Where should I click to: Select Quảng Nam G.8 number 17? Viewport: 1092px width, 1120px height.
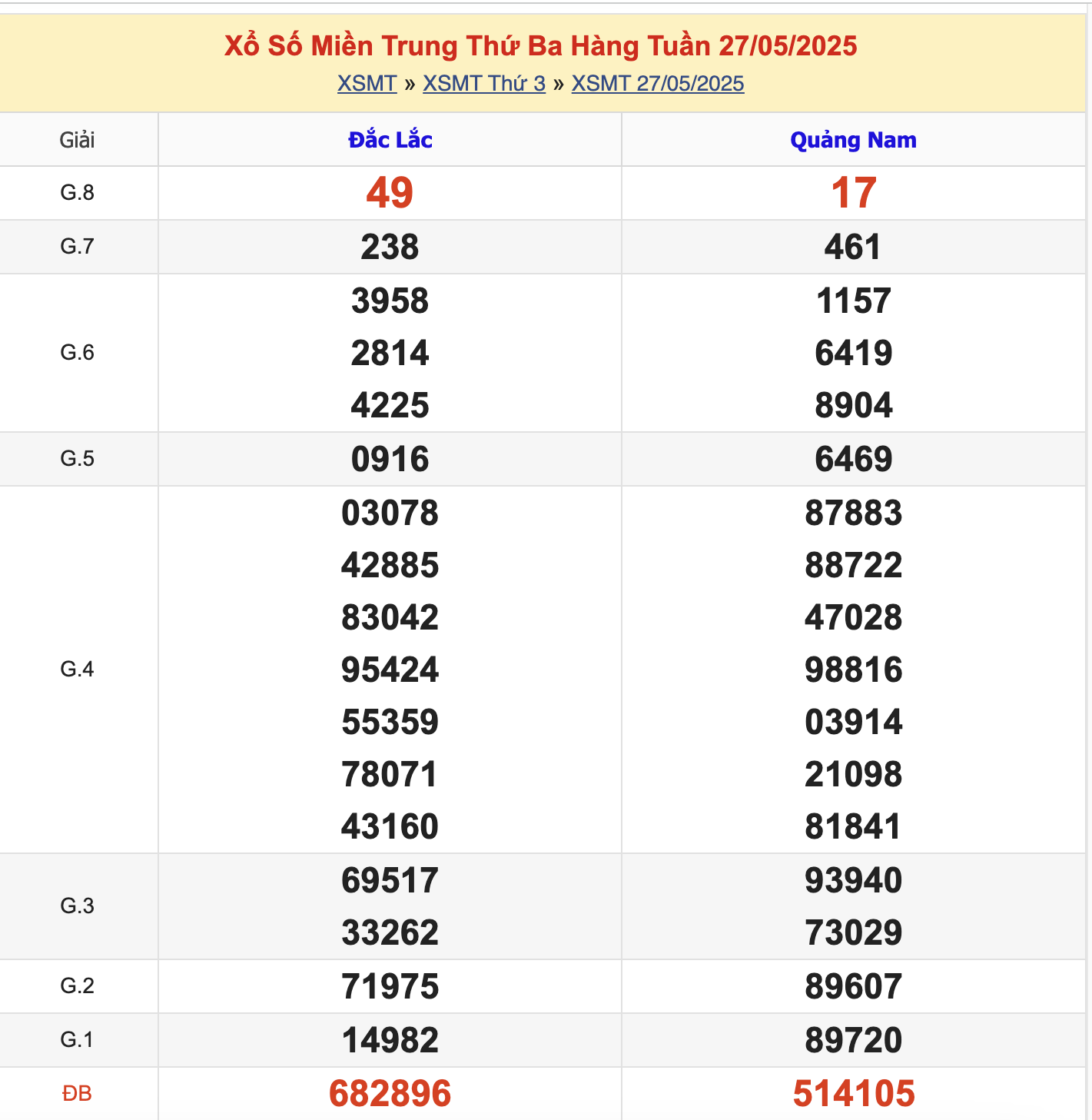(x=854, y=192)
